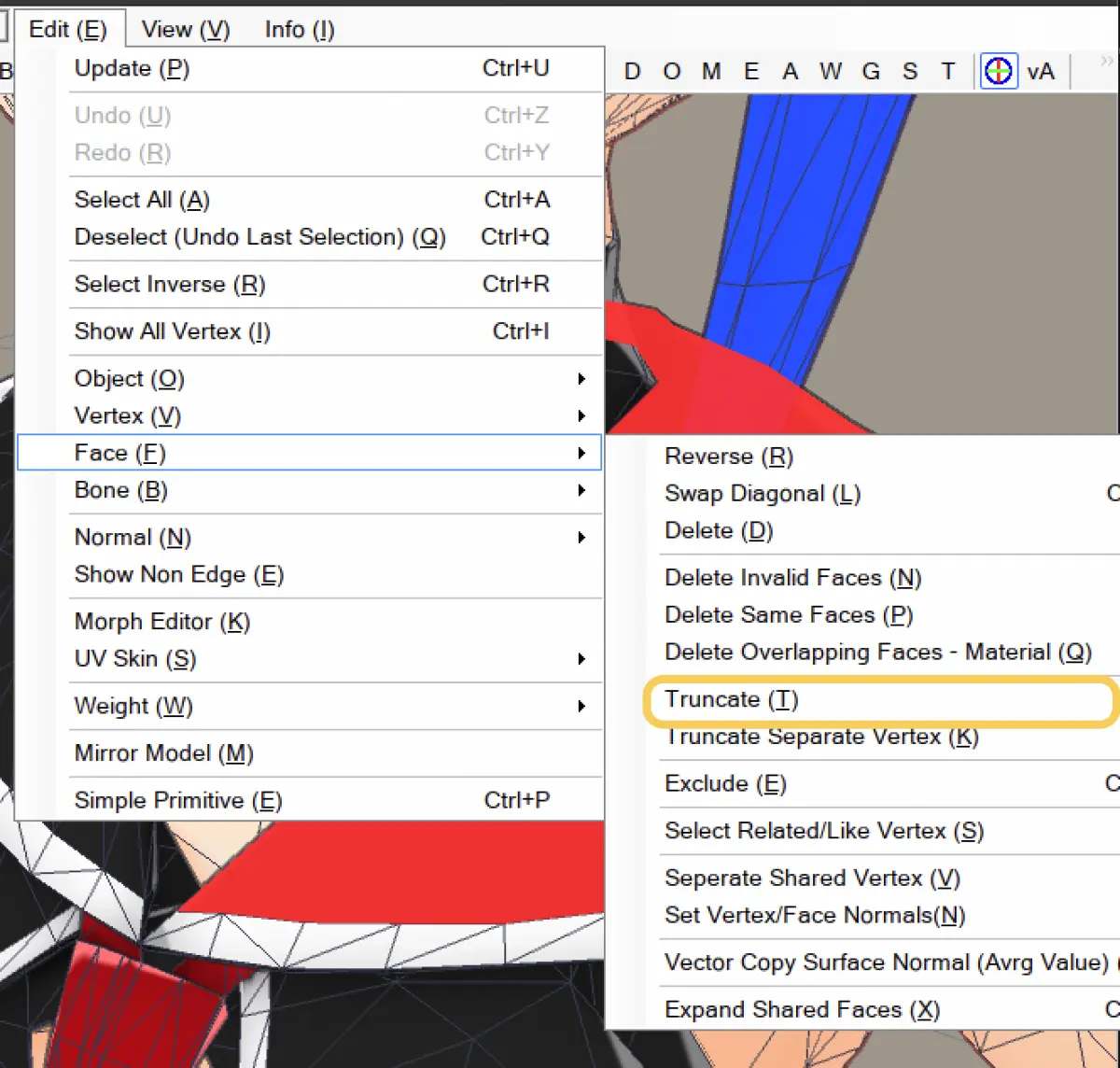The width and height of the screenshot is (1120, 1068).
Task: Toggle the G letter toolbar button
Action: coord(871,71)
